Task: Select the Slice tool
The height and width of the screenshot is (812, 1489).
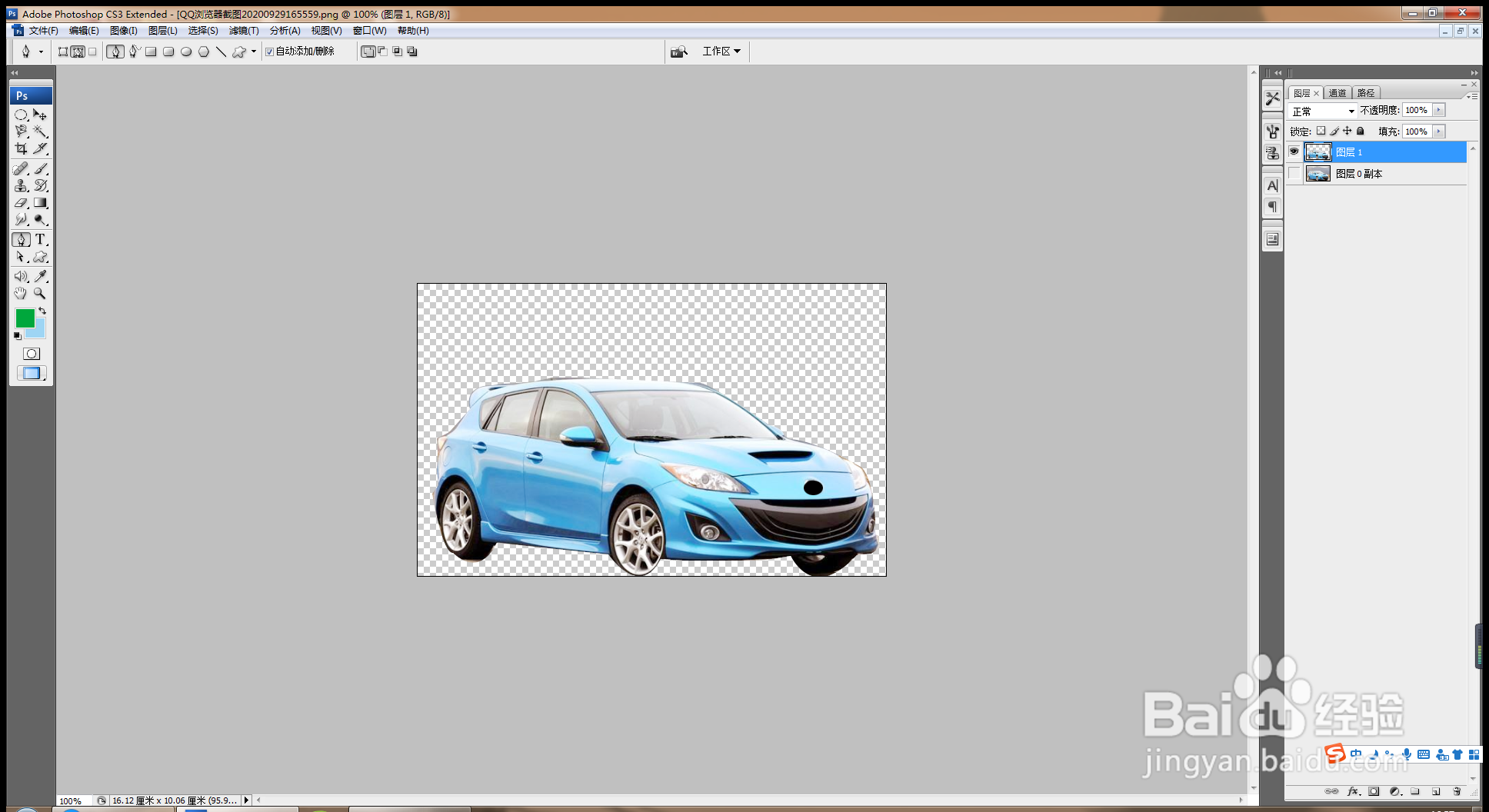Action: coord(40,148)
